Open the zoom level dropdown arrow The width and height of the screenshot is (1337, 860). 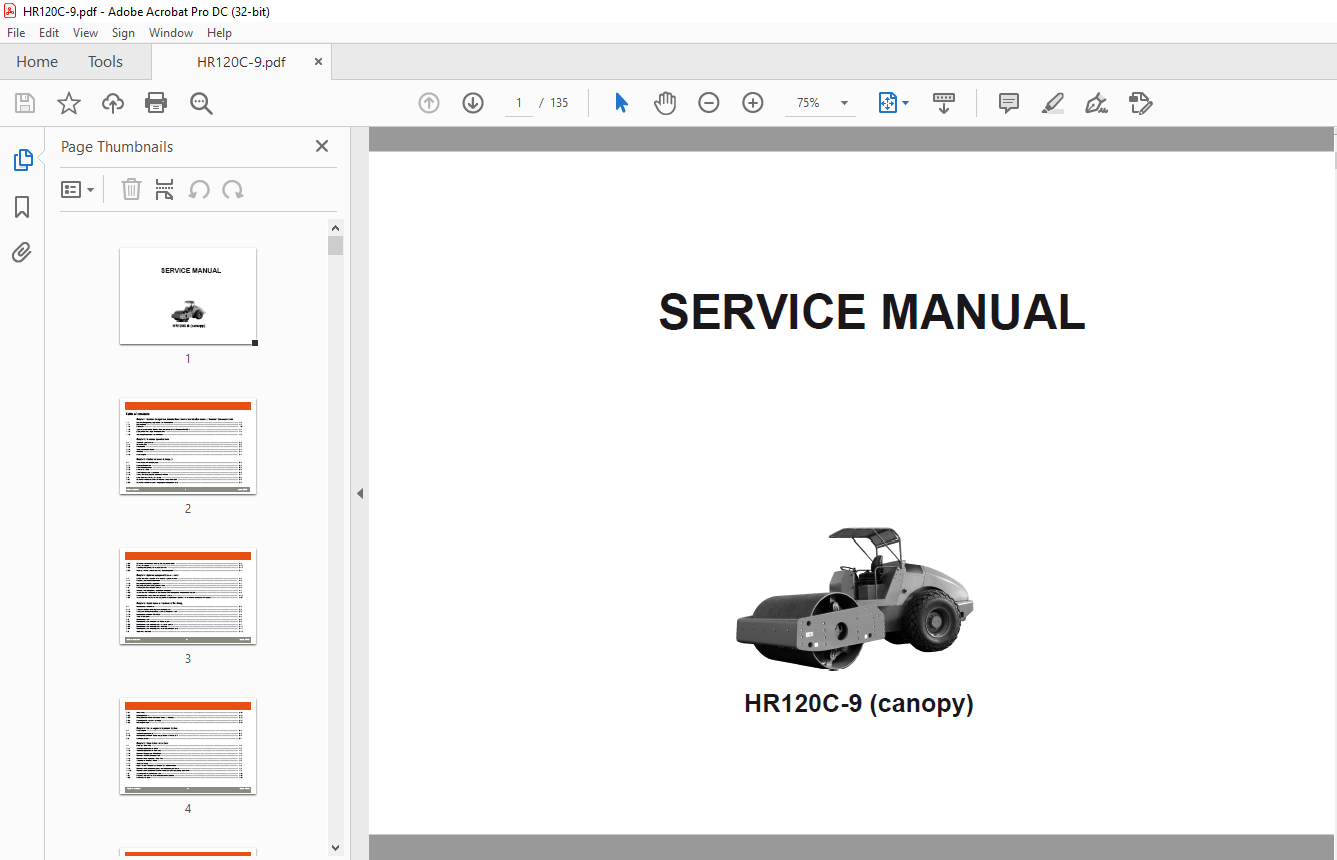[x=844, y=103]
